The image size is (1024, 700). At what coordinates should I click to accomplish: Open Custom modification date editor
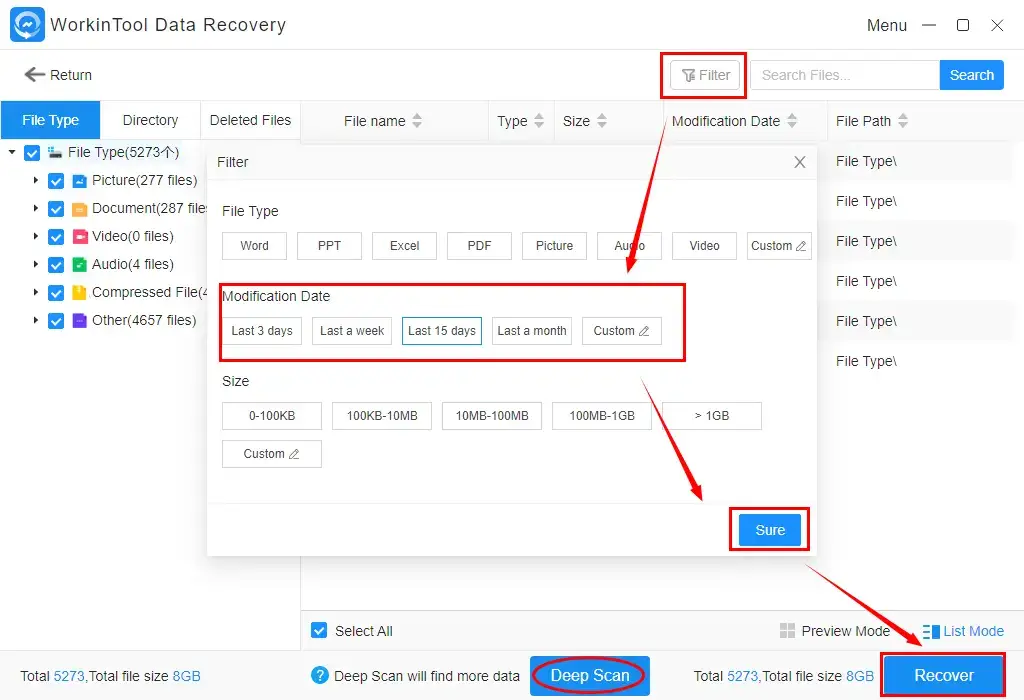coord(621,330)
